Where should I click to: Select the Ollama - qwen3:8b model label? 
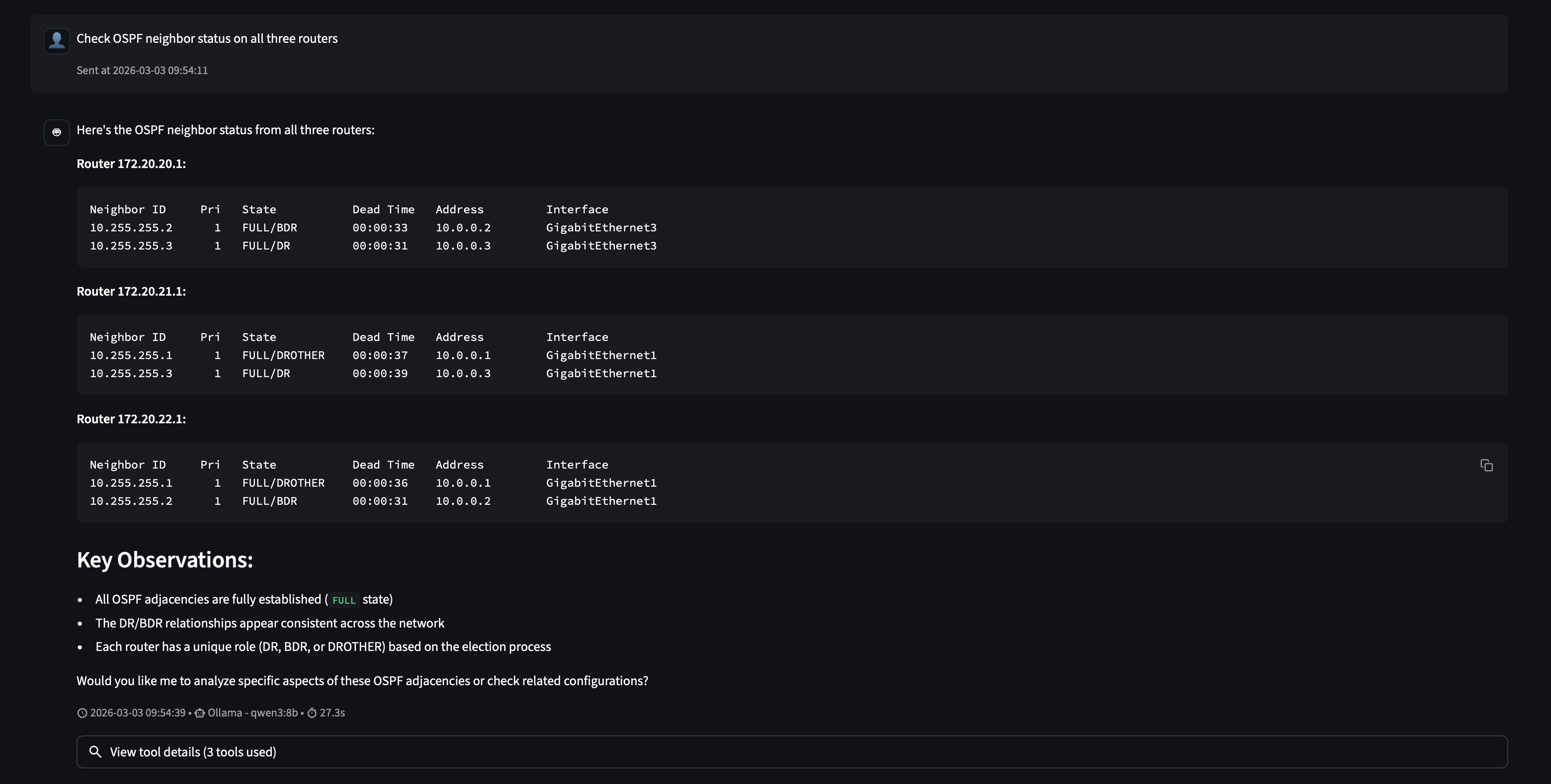click(253, 712)
